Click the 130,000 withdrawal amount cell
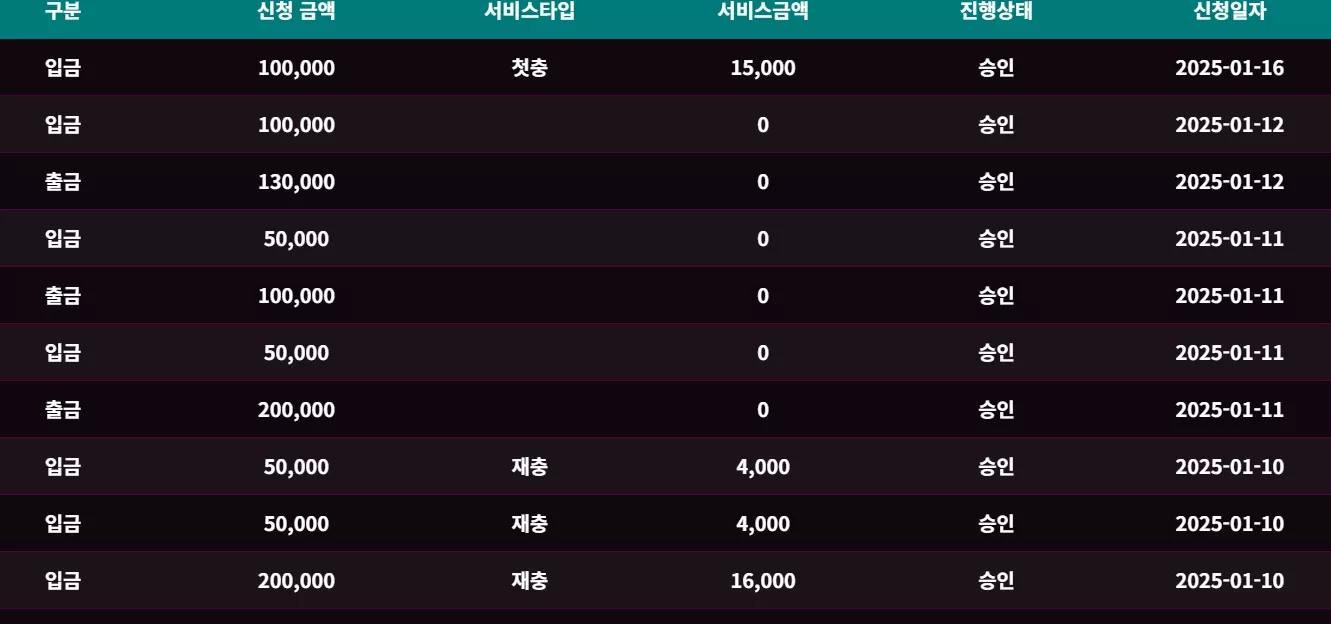 tap(296, 182)
